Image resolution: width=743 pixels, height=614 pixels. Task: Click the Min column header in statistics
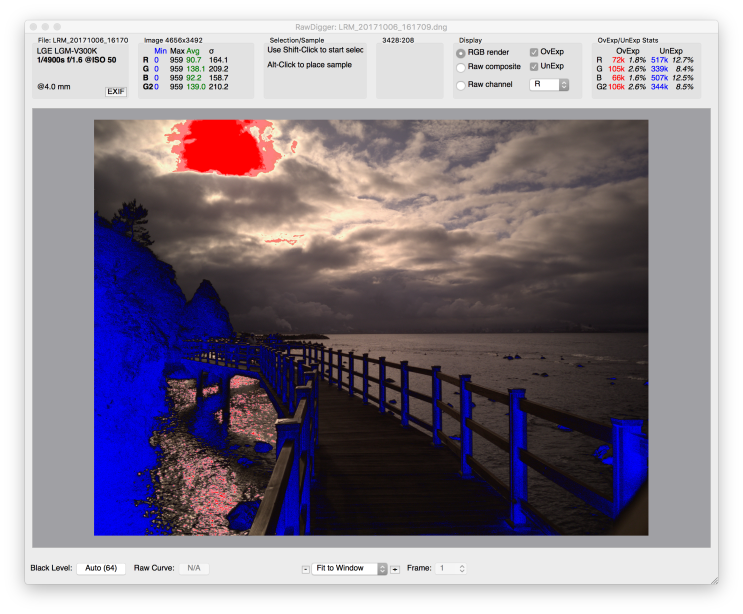click(160, 51)
